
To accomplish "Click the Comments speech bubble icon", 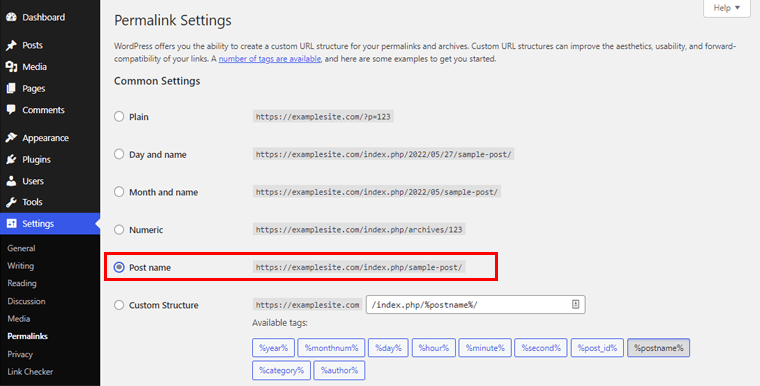I will pyautogui.click(x=11, y=110).
